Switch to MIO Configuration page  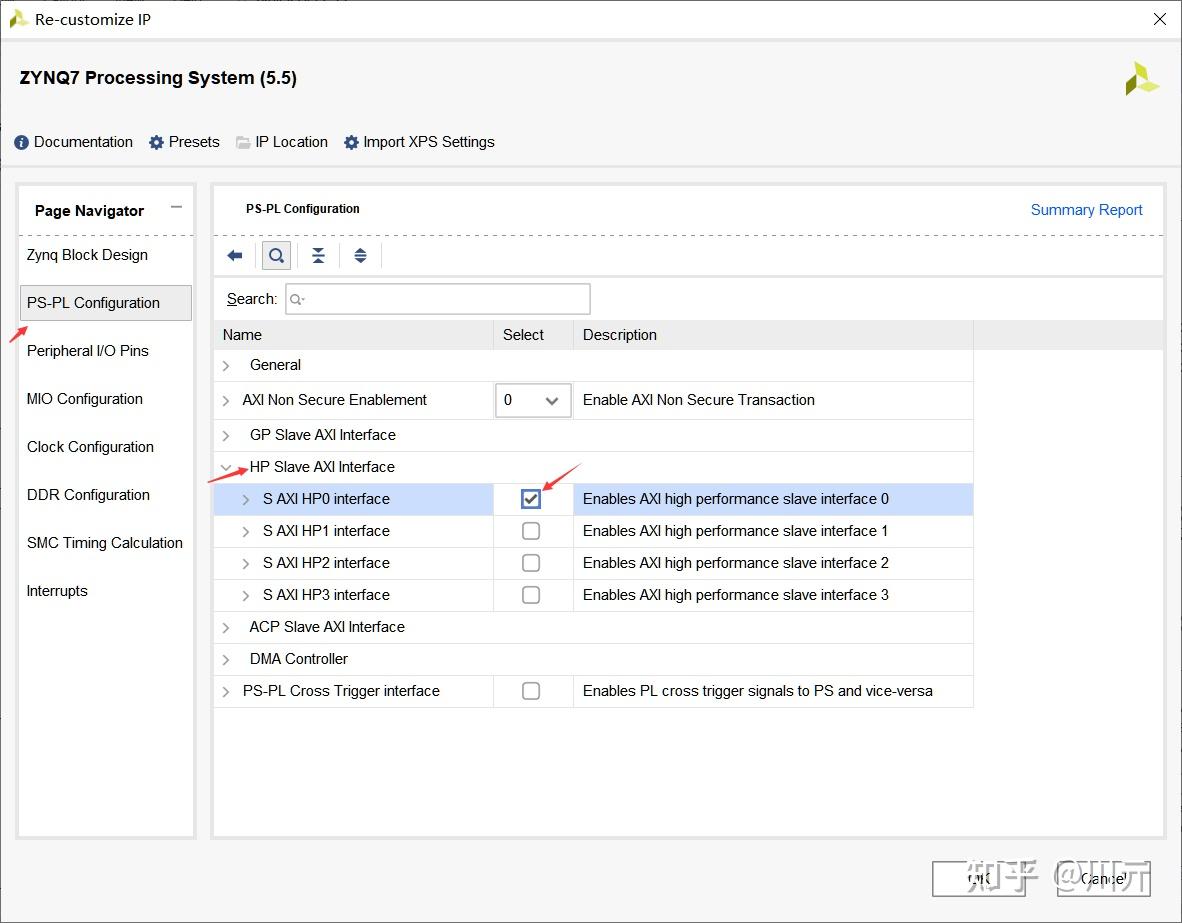[85, 399]
